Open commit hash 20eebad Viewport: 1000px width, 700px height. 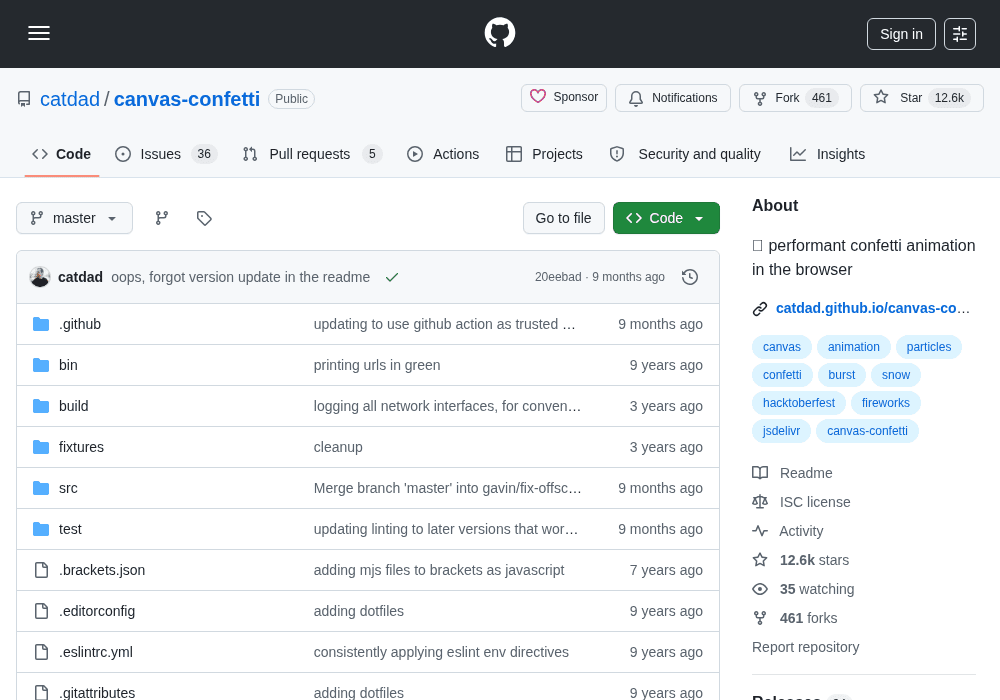tap(558, 277)
